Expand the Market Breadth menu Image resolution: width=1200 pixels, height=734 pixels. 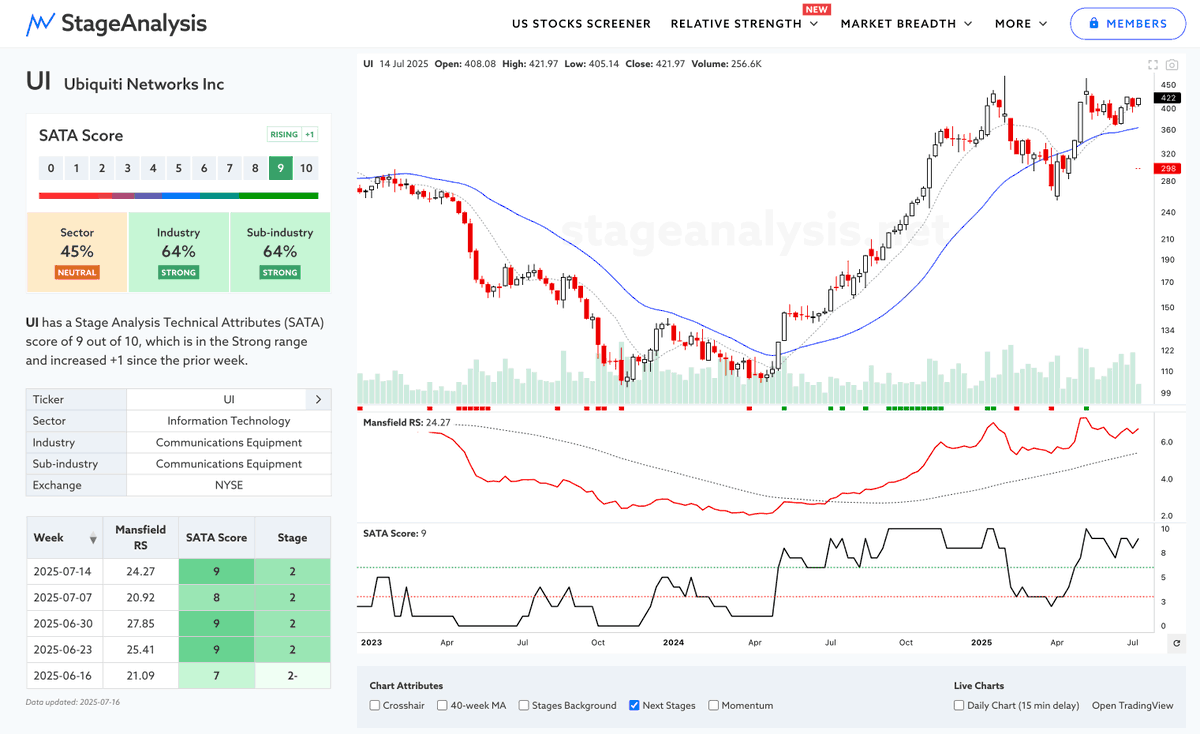click(907, 23)
